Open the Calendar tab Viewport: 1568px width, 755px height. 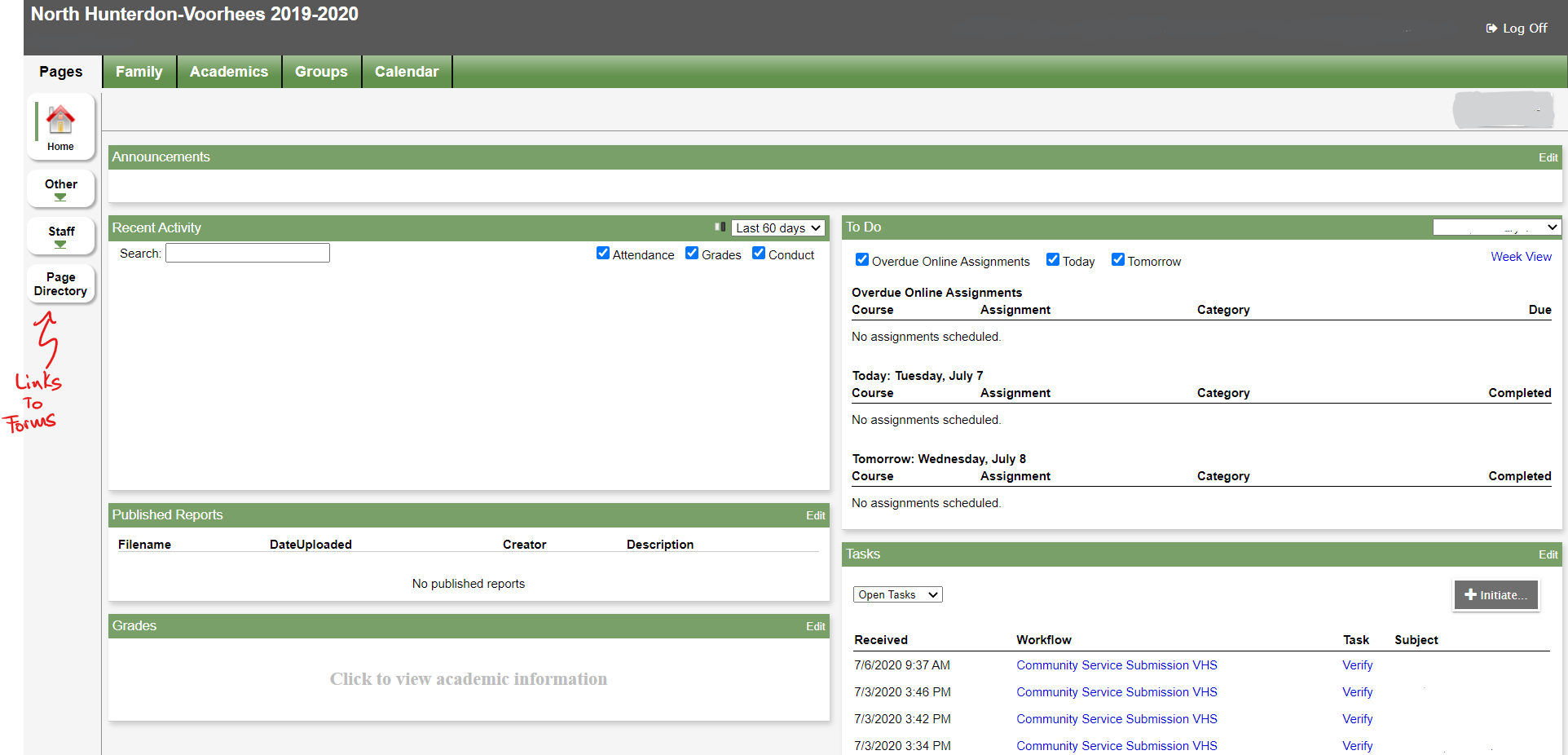point(406,72)
